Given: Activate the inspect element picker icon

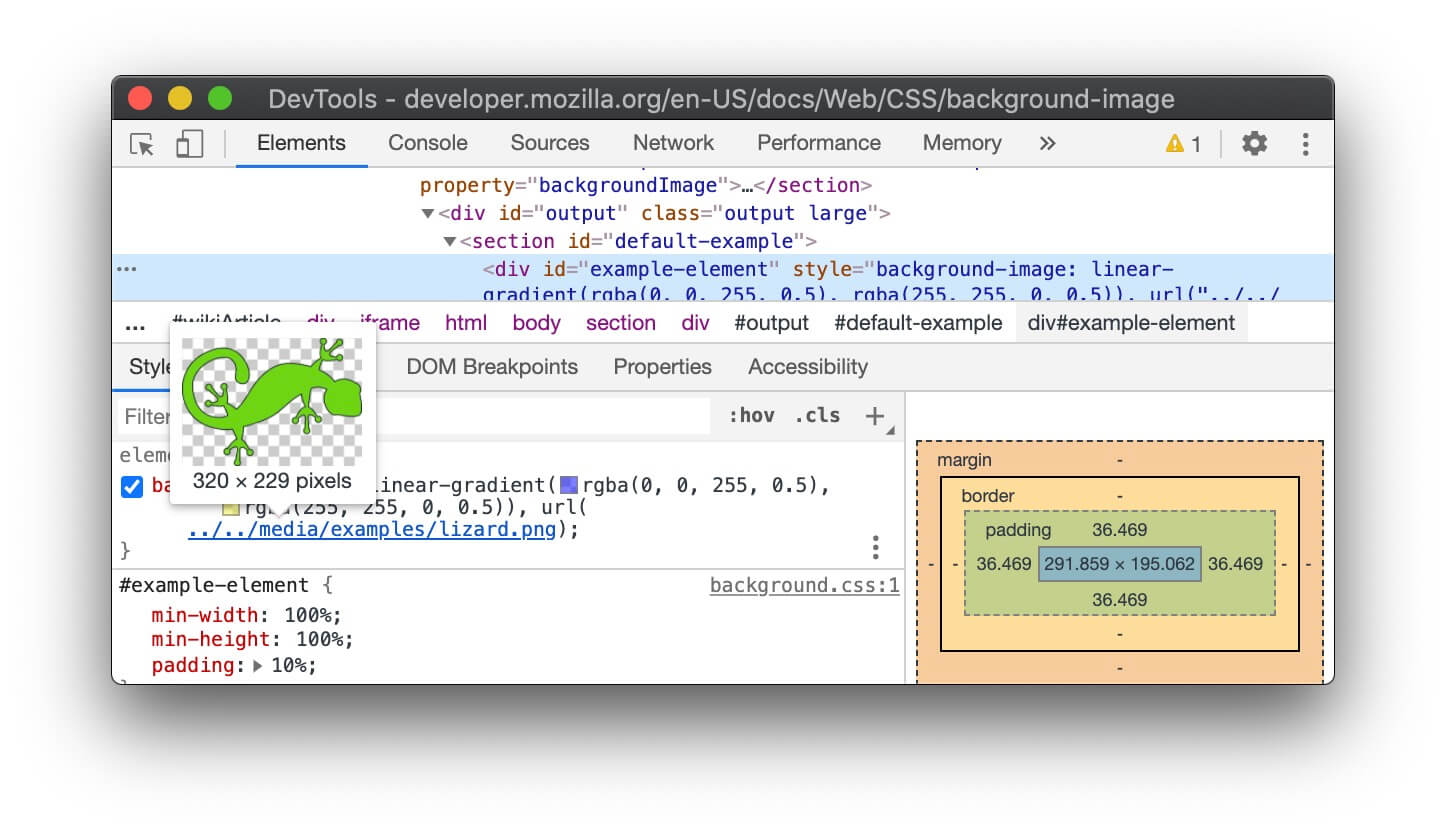Looking at the screenshot, I should click(x=143, y=144).
